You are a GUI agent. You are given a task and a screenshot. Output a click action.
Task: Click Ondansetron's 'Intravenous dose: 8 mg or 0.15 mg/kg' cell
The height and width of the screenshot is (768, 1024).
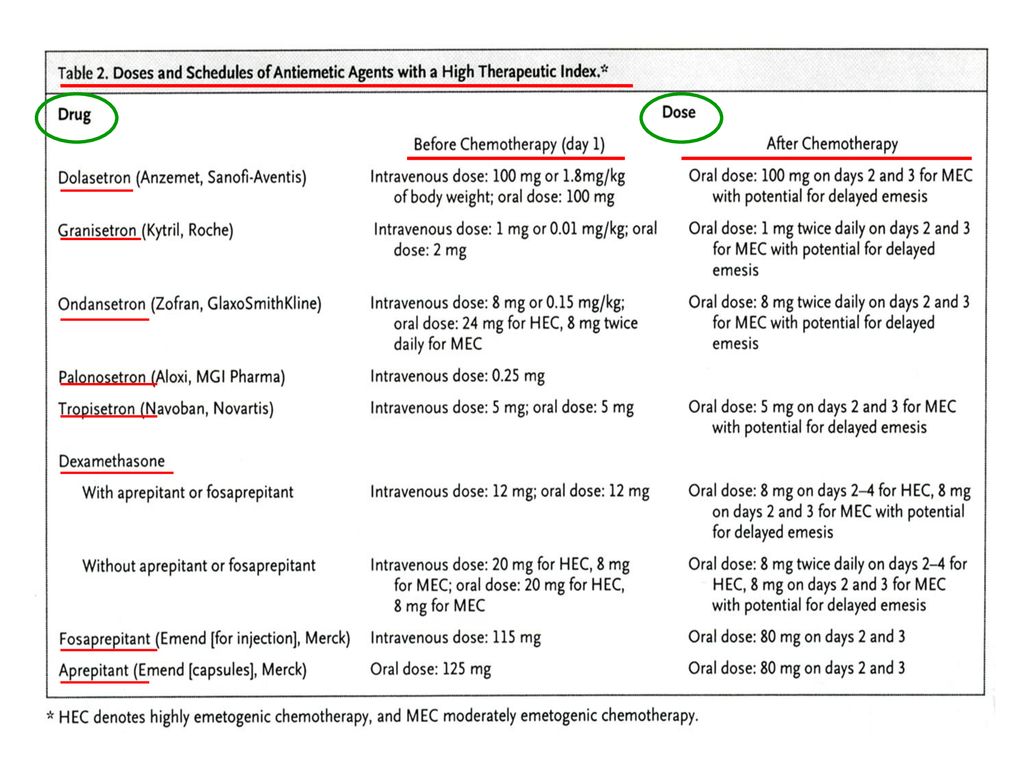(x=504, y=323)
